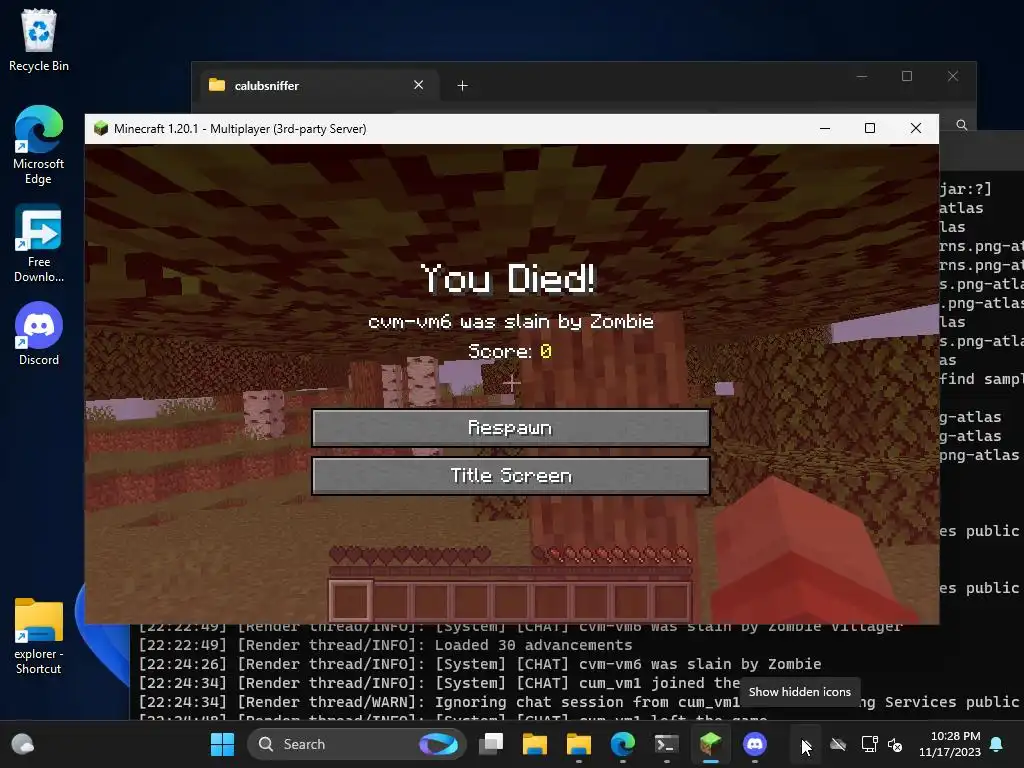
Task: Open the clock showing 10:28 PM
Action: (950, 744)
